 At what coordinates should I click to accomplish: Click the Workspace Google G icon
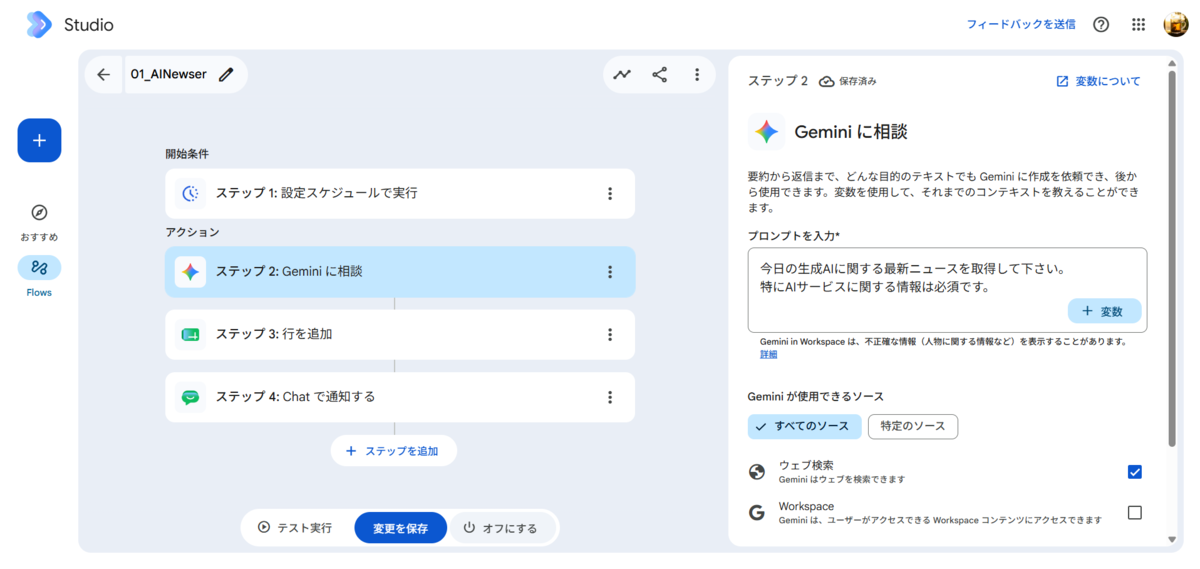tap(757, 513)
